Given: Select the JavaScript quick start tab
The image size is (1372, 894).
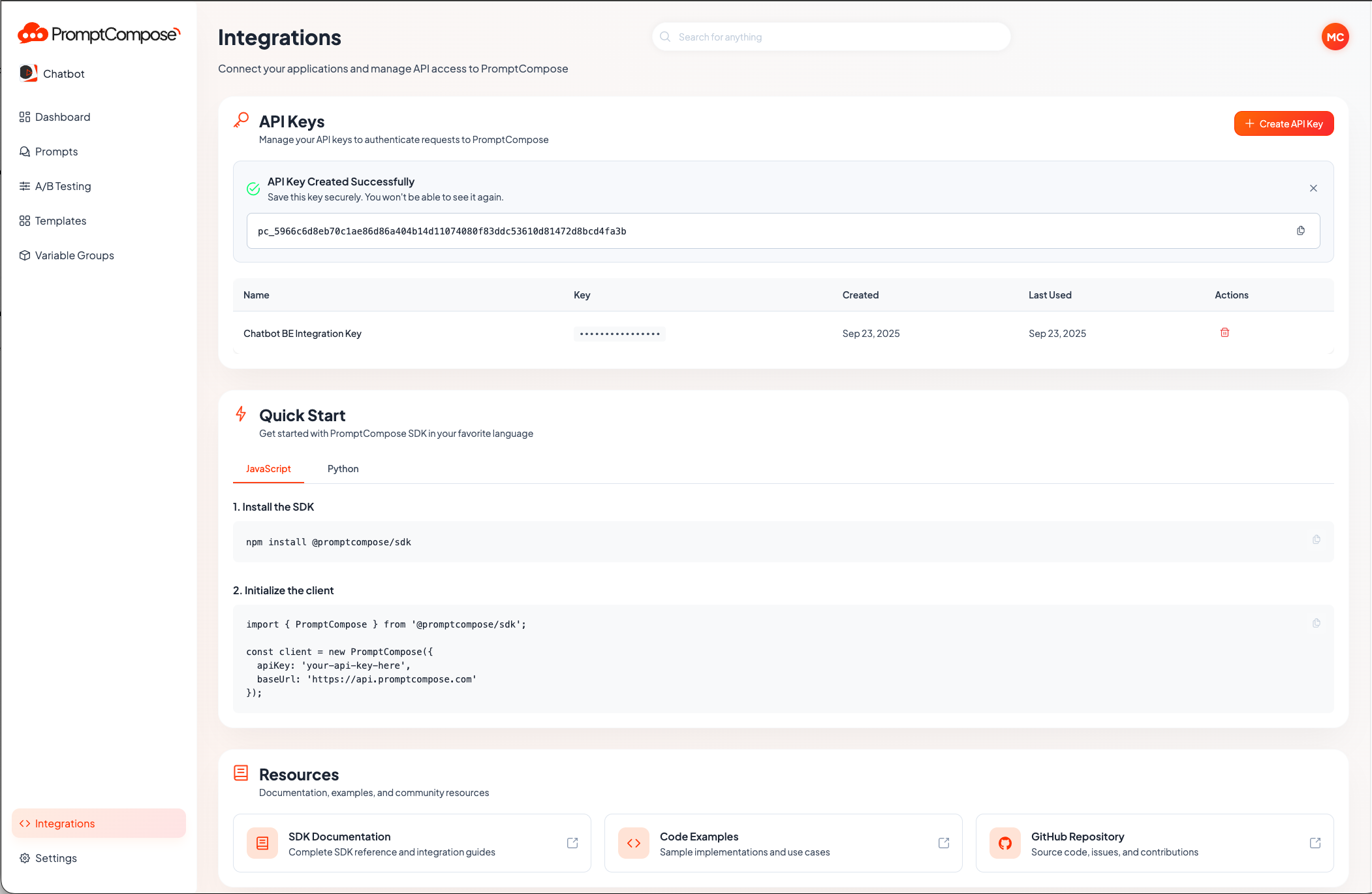Looking at the screenshot, I should [x=268, y=468].
